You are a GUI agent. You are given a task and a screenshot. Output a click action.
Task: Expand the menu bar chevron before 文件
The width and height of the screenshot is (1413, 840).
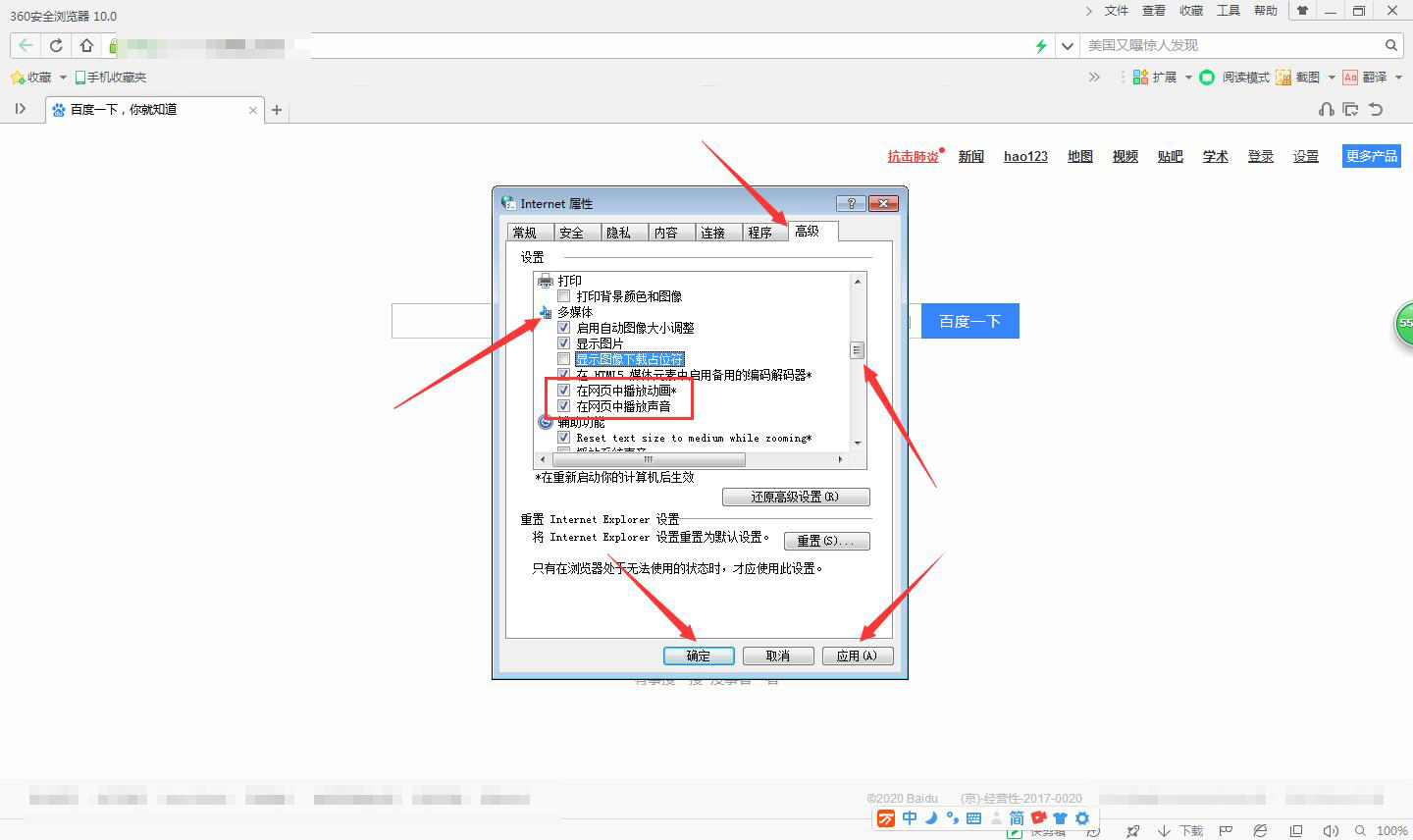(x=1088, y=11)
